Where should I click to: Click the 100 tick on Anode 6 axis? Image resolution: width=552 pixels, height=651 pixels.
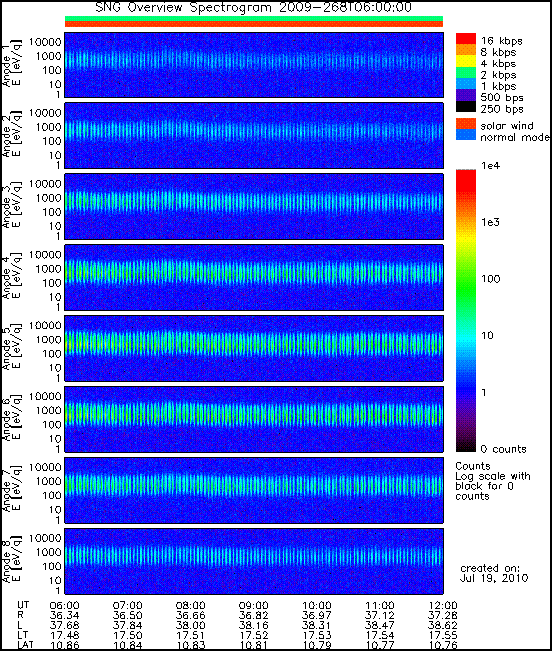pyautogui.click(x=52, y=425)
